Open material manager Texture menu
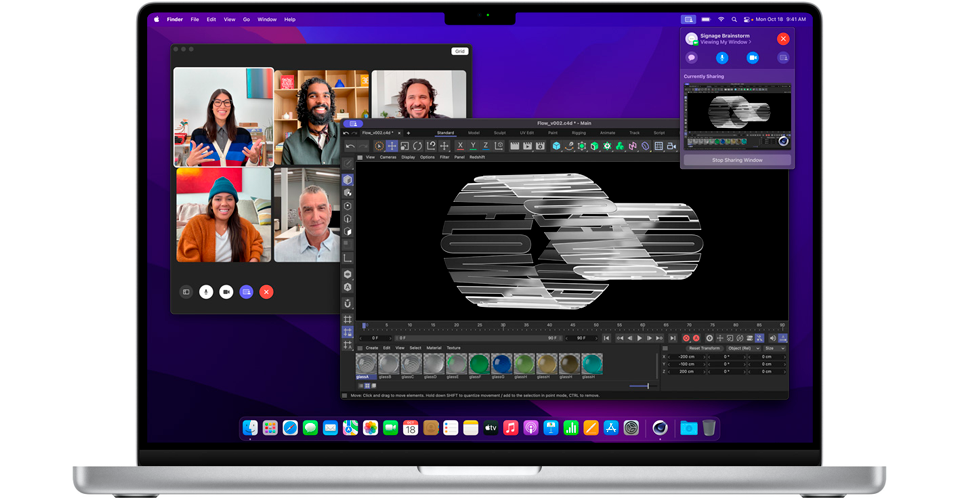This screenshot has height=500, width=960. [x=454, y=348]
